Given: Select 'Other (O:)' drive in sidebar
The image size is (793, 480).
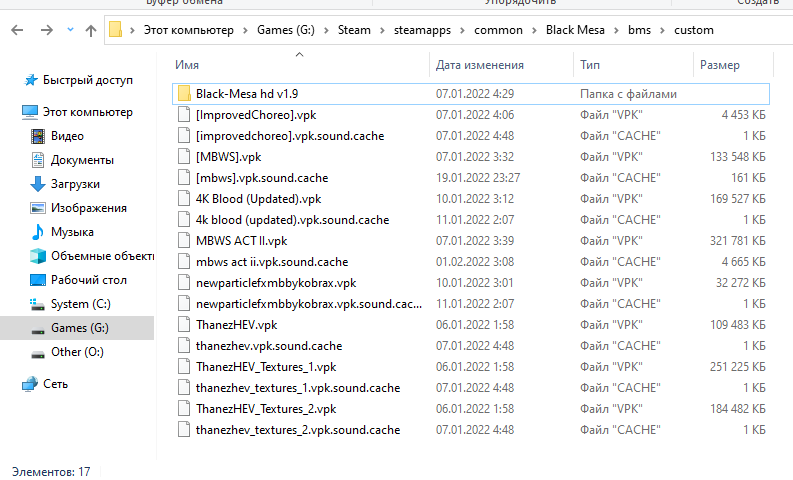Looking at the screenshot, I should pos(77,352).
